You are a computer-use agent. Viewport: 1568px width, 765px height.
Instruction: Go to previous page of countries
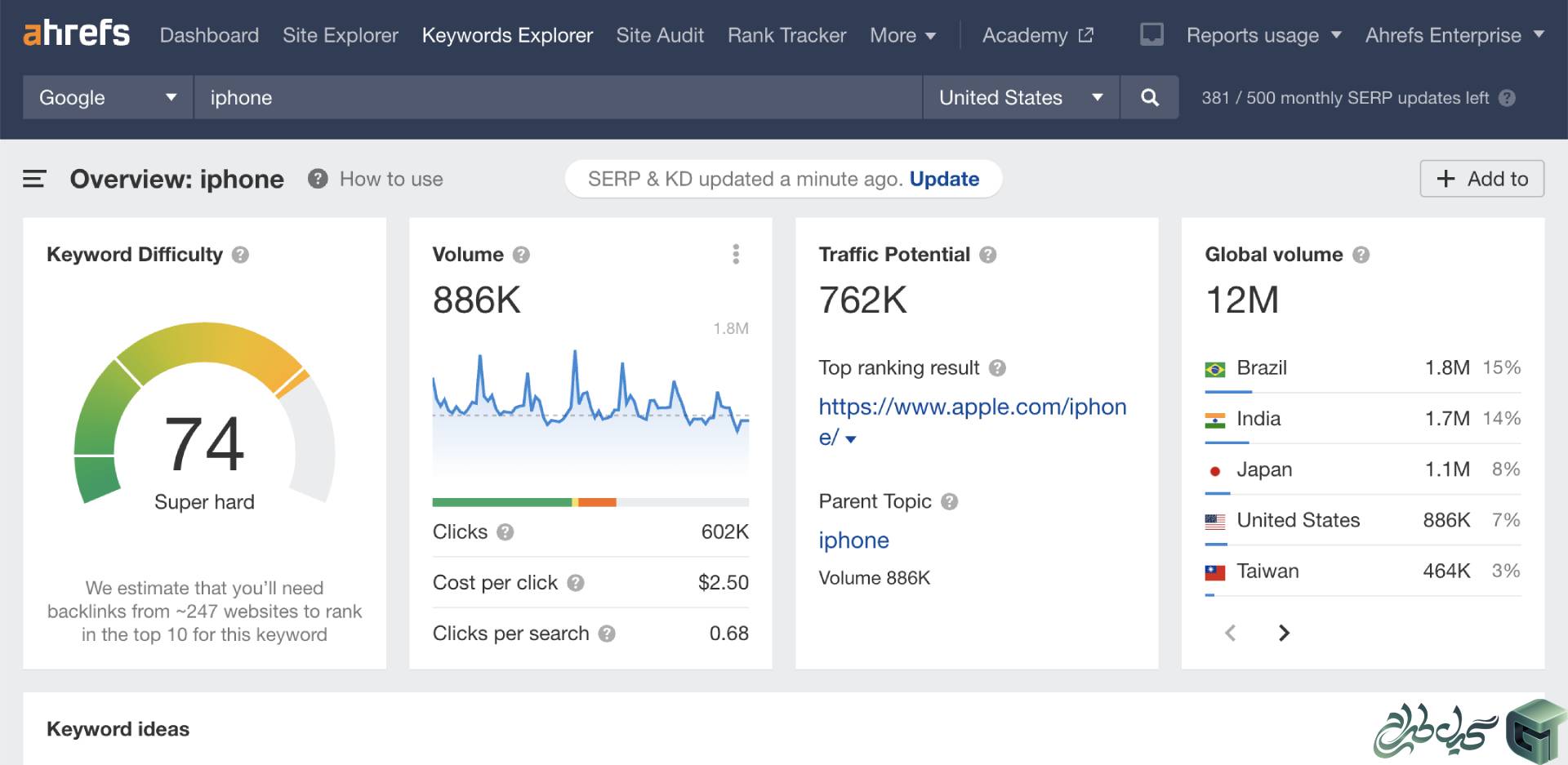[x=1231, y=633]
